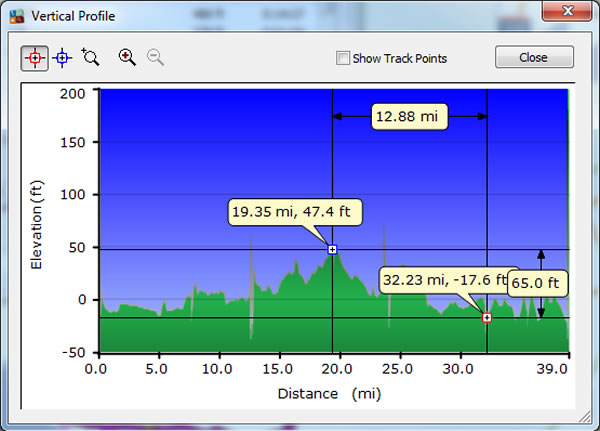The image size is (600, 431).
Task: Close the Vertical Profile window with X
Action: [567, 10]
